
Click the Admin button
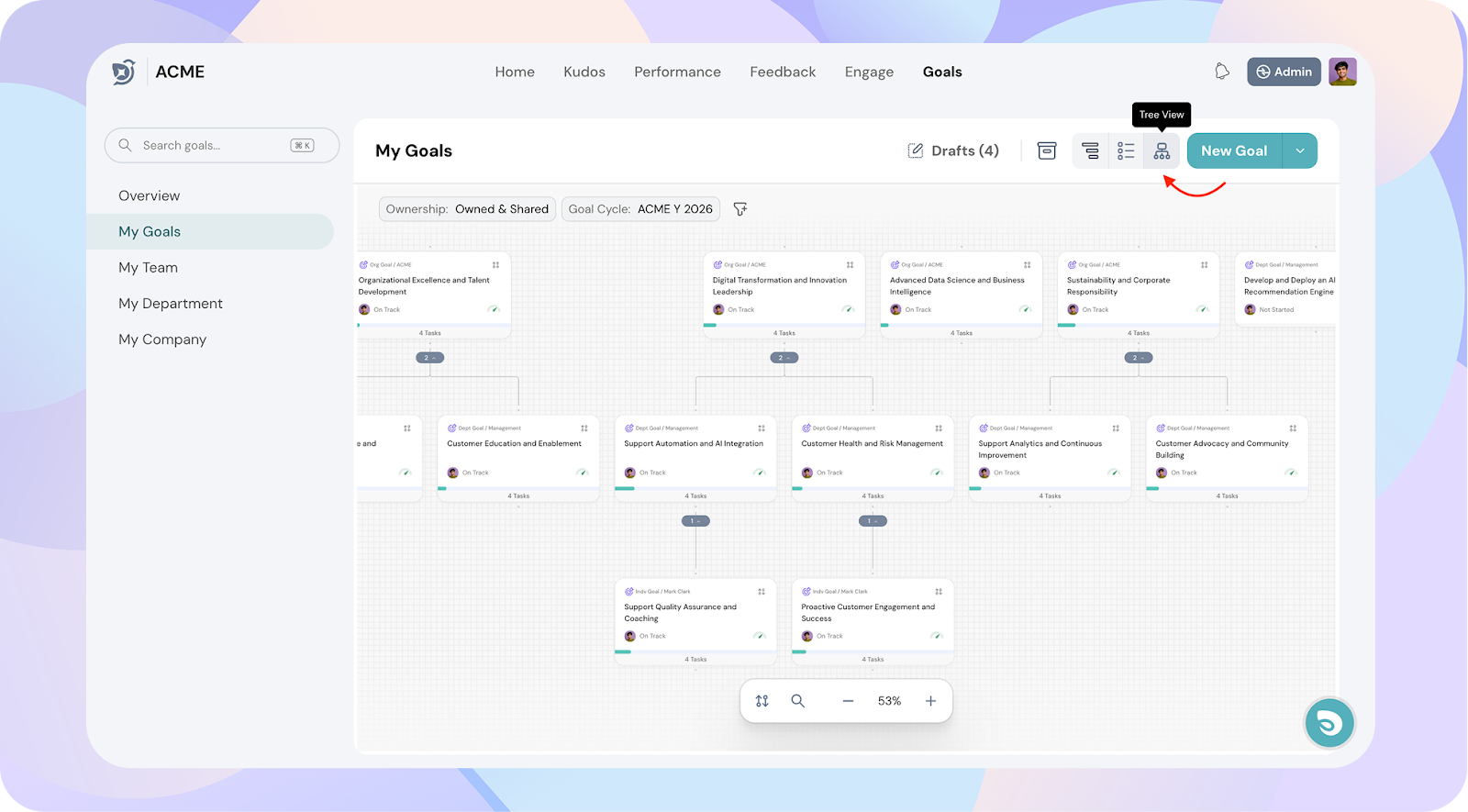pos(1284,72)
